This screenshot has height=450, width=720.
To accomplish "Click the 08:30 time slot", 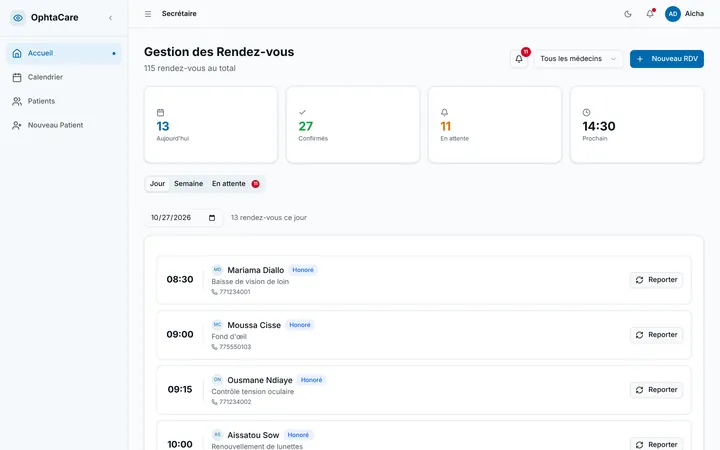I will click(x=180, y=279).
